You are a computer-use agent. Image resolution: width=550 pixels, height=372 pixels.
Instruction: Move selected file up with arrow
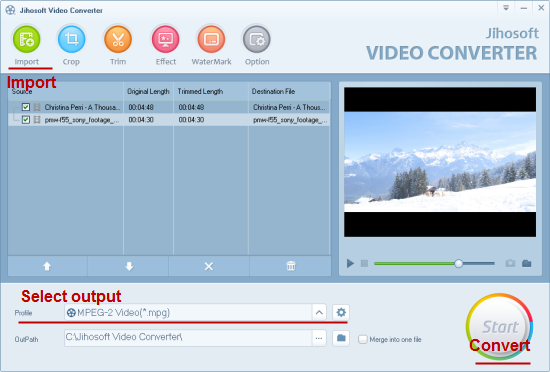tap(47, 266)
